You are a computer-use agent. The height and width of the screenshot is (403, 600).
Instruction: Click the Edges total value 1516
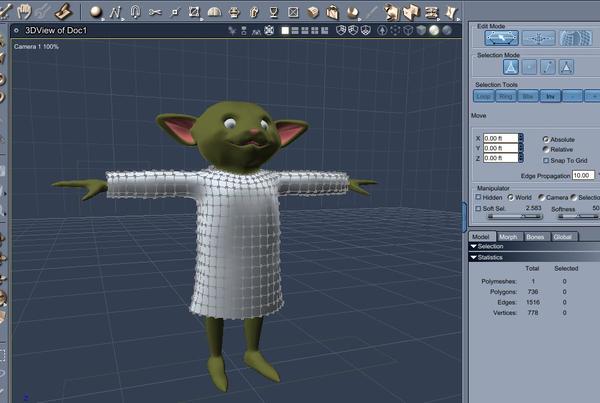(x=533, y=302)
